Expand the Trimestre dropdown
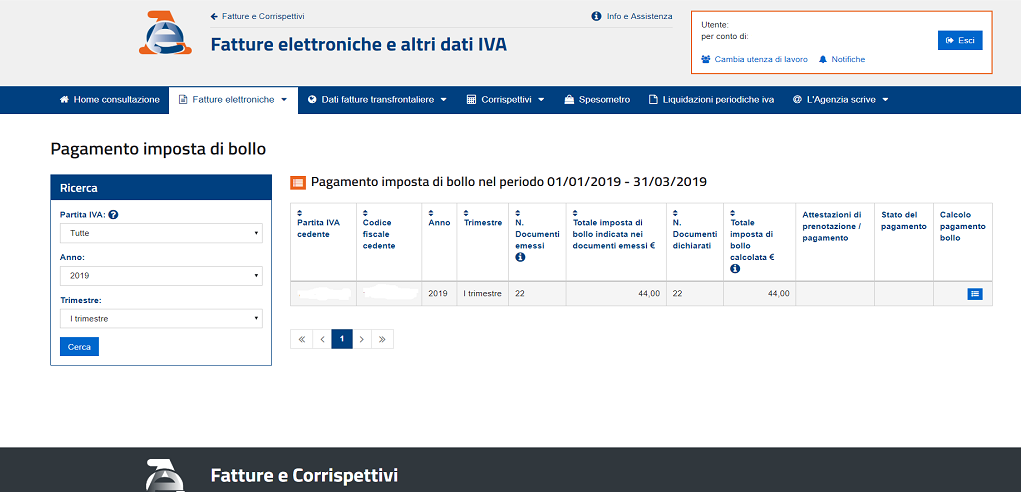Image resolution: width=1021 pixels, height=492 pixels. 160,319
